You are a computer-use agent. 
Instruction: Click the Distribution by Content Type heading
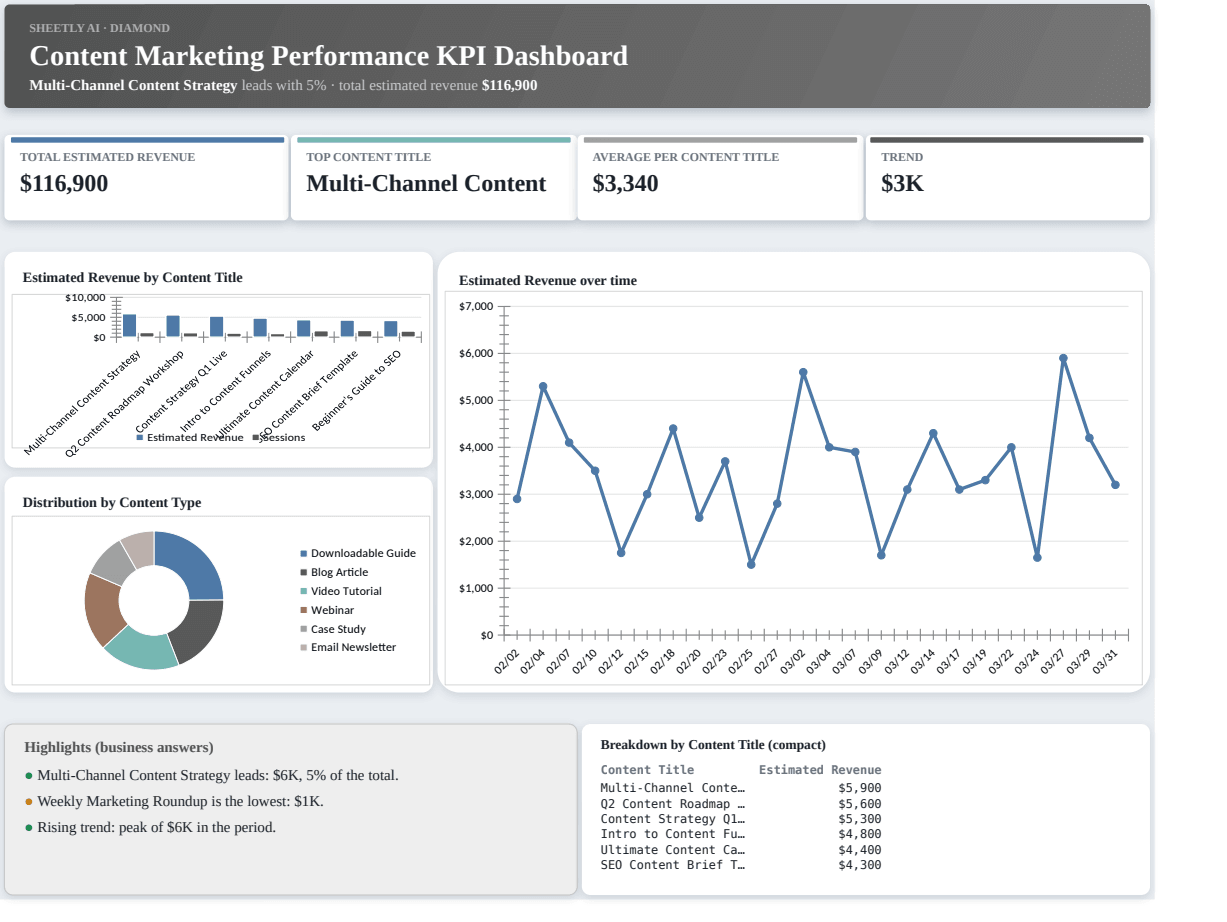pyautogui.click(x=112, y=503)
